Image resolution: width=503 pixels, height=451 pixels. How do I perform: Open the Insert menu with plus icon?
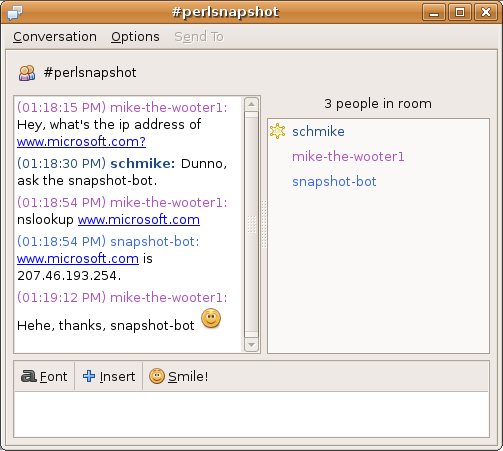pyautogui.click(x=109, y=376)
